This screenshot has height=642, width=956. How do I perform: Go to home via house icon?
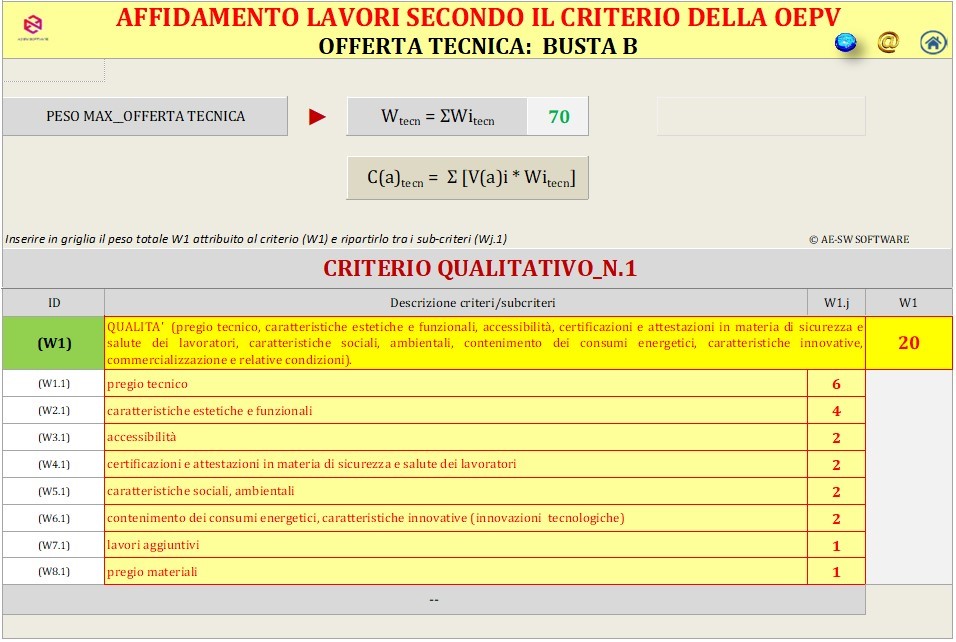pyautogui.click(x=932, y=42)
